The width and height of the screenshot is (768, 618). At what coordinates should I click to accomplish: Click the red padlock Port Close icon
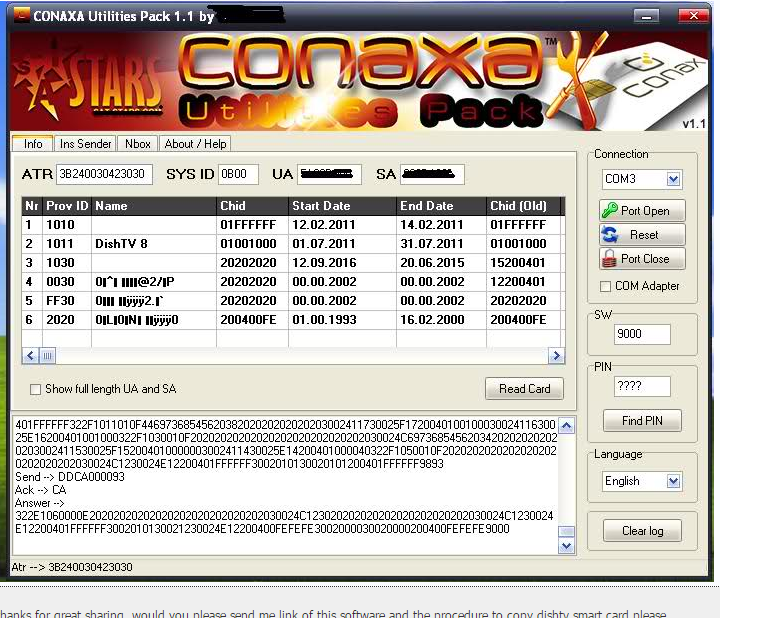coord(609,259)
